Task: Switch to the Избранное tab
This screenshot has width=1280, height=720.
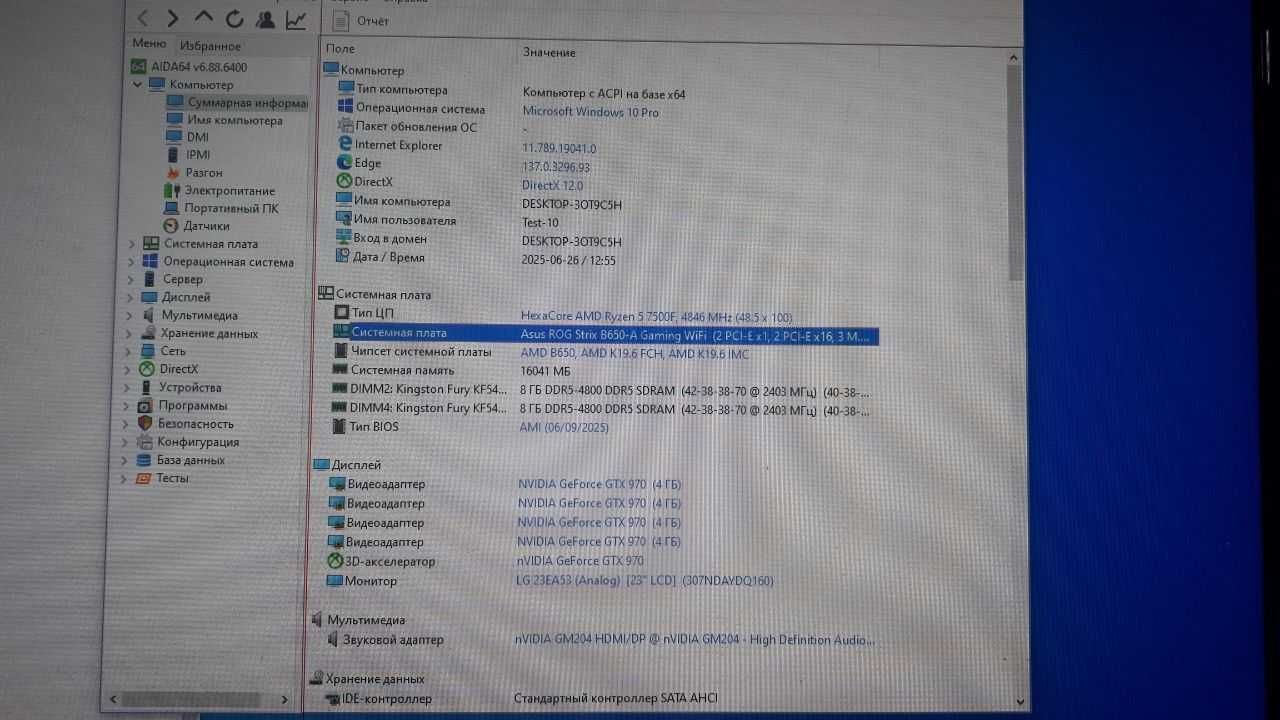Action: pyautogui.click(x=210, y=46)
